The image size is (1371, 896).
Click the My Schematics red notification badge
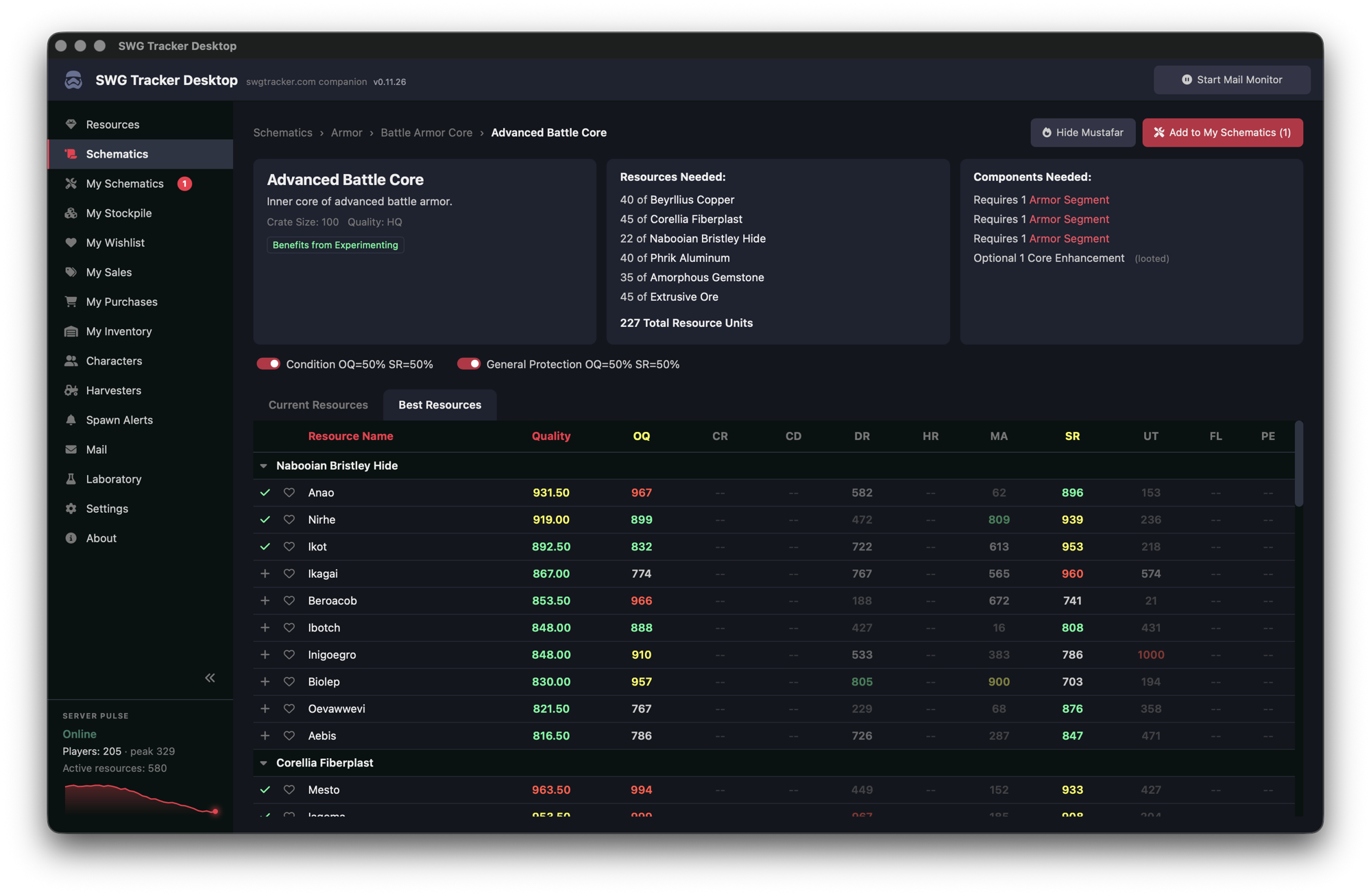pos(184,183)
